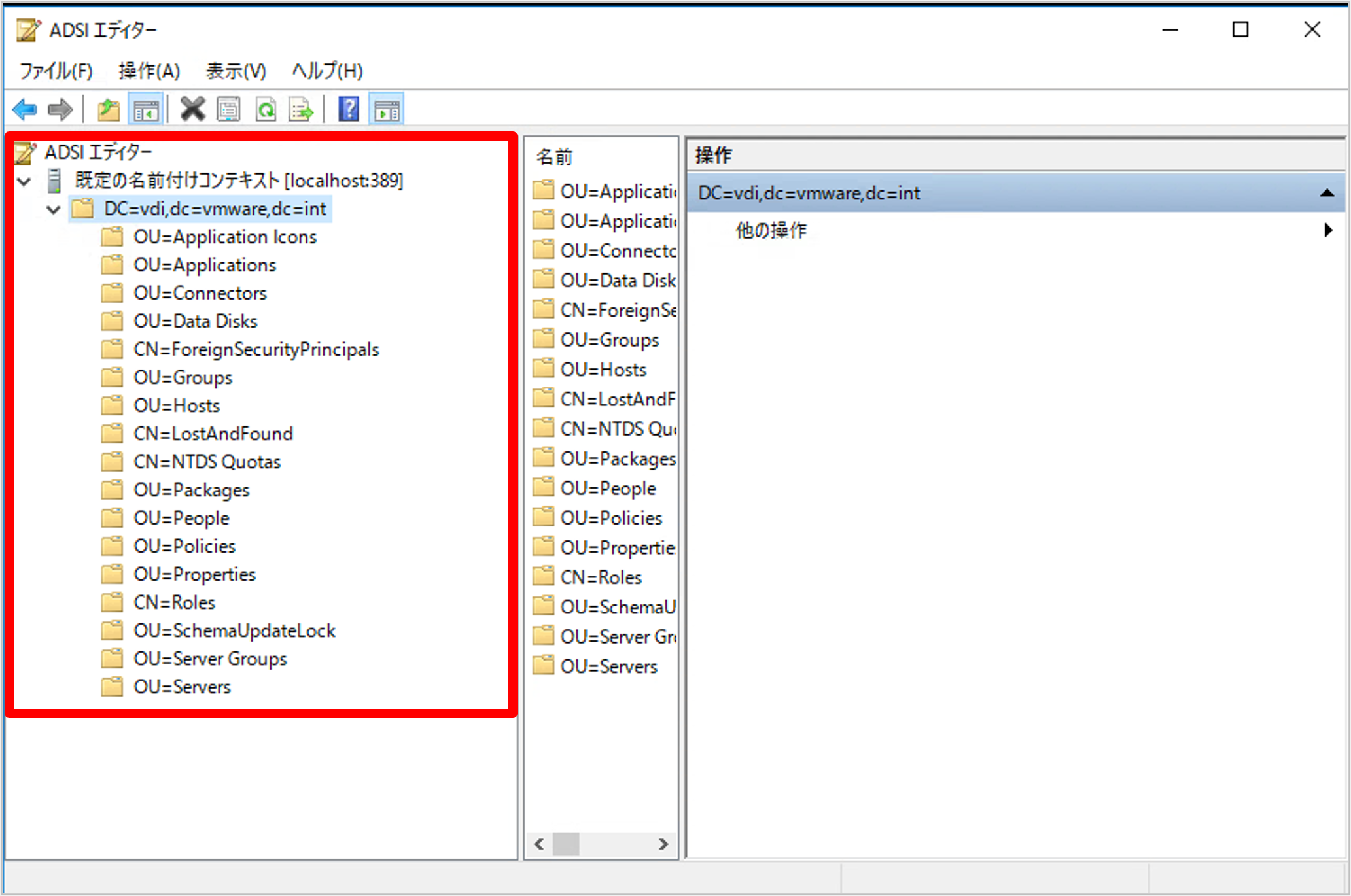The width and height of the screenshot is (1351, 896).
Task: Click the server icon beside localhost:389 node
Action: click(x=55, y=181)
